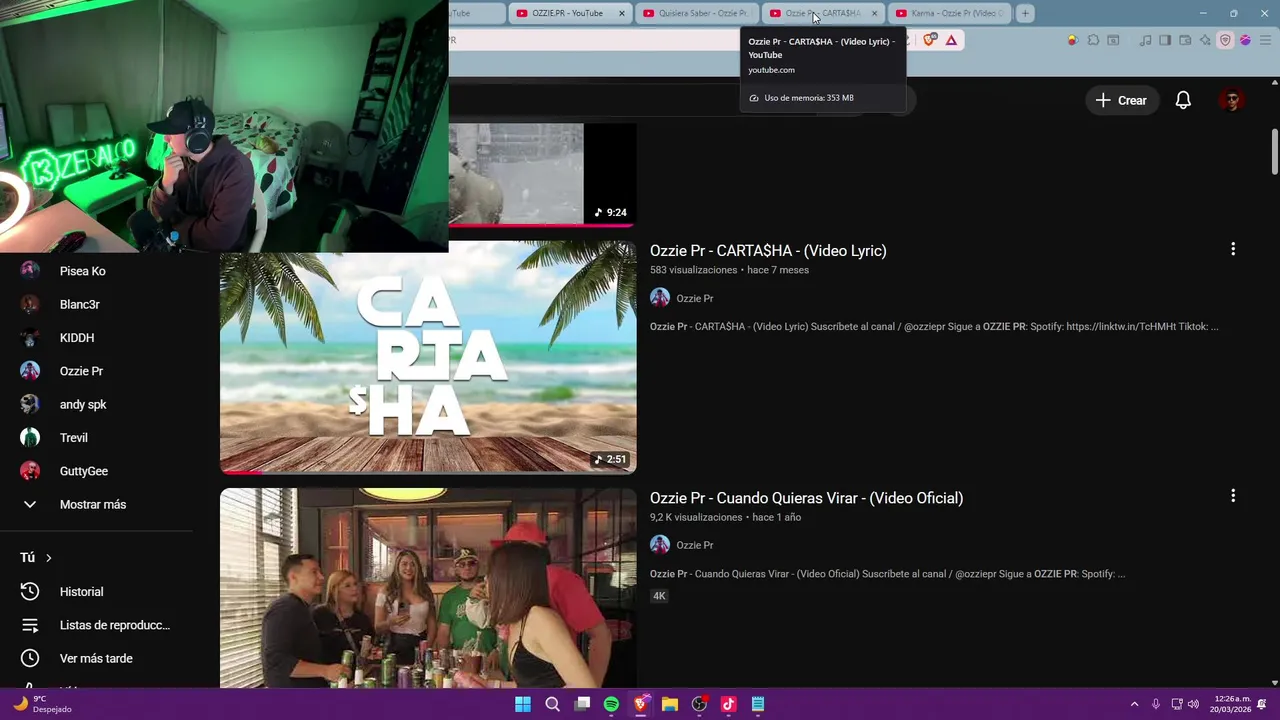The width and height of the screenshot is (1280, 720).
Task: Open weather widget 9°C Despejado
Action: (42, 704)
